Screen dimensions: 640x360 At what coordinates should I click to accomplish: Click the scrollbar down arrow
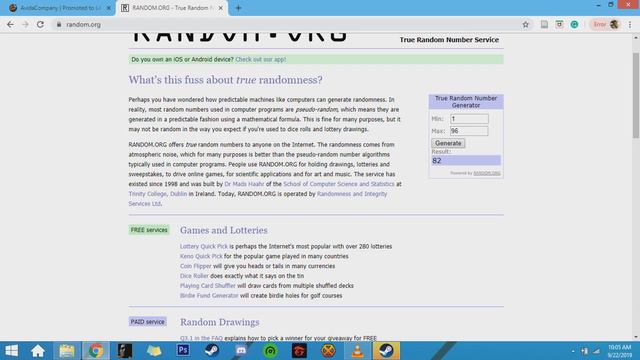point(636,337)
